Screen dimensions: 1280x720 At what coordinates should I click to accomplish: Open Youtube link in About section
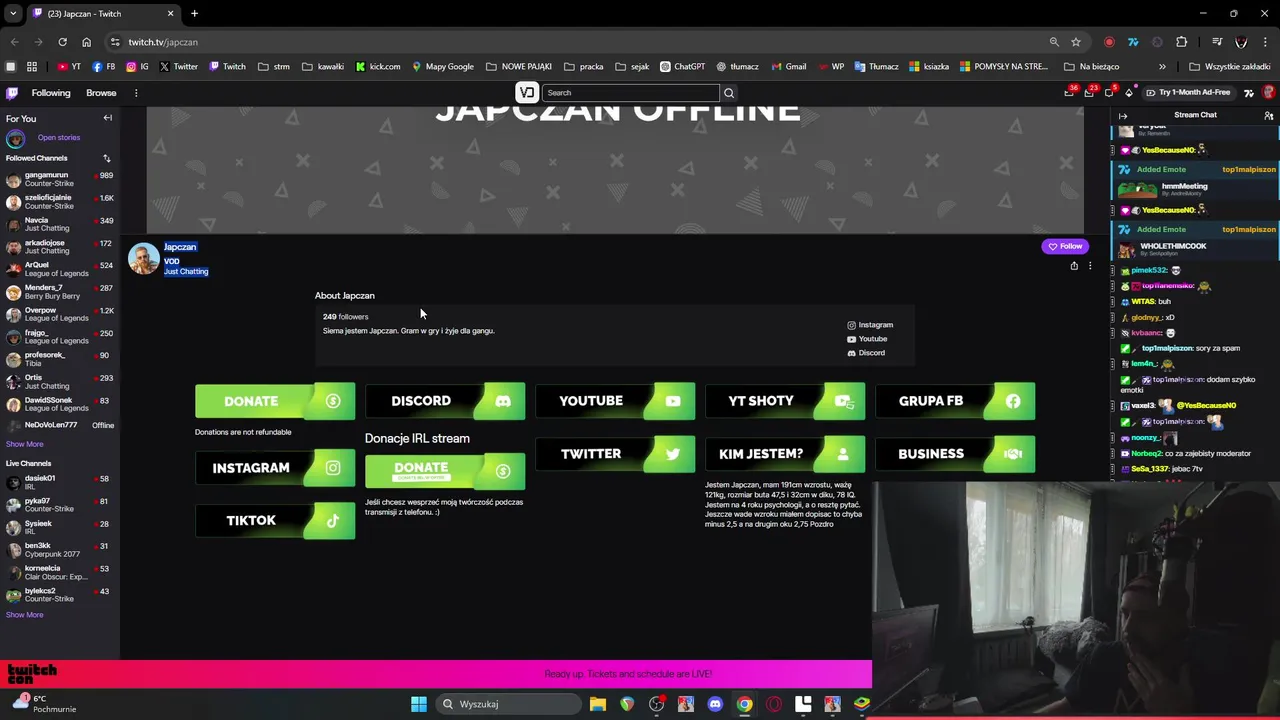[x=867, y=339]
